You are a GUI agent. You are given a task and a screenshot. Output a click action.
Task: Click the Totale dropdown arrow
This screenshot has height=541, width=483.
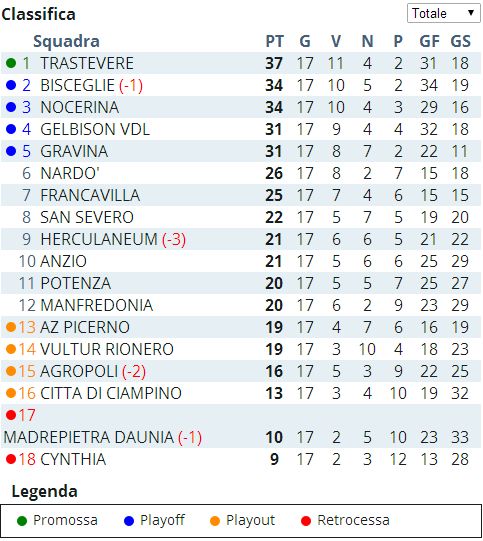(471, 13)
